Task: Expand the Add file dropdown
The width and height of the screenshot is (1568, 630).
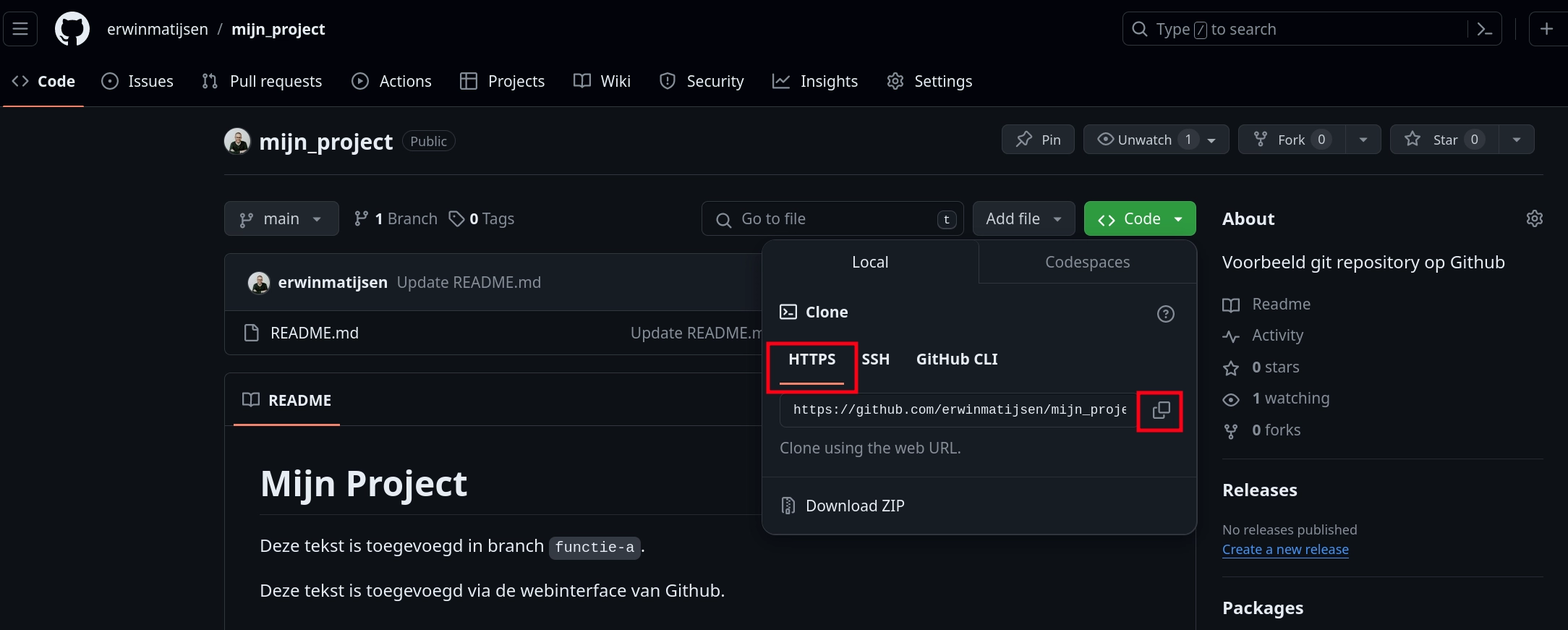Action: (x=1023, y=218)
